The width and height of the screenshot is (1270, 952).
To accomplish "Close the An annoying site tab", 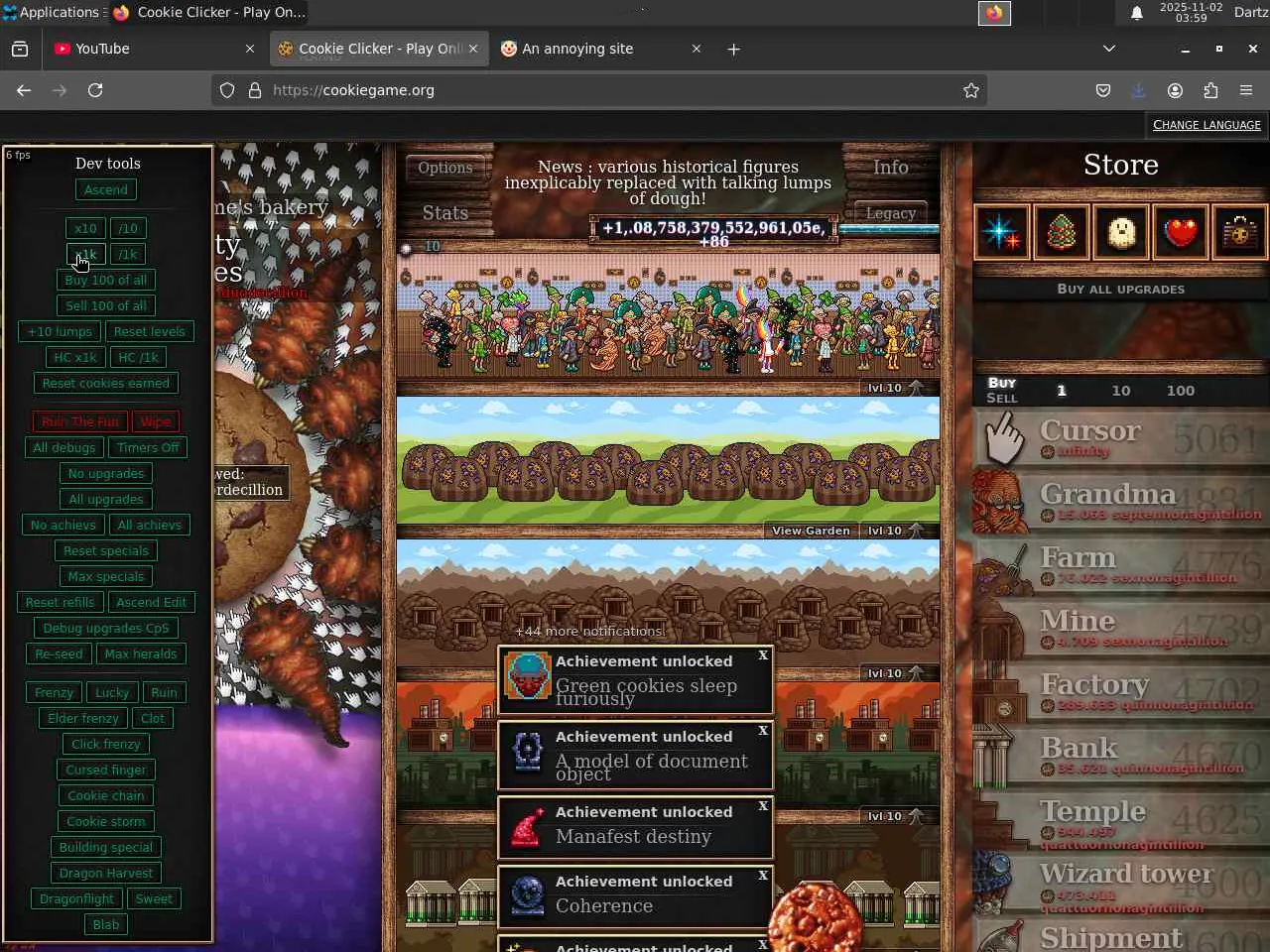I will pyautogui.click(x=697, y=49).
